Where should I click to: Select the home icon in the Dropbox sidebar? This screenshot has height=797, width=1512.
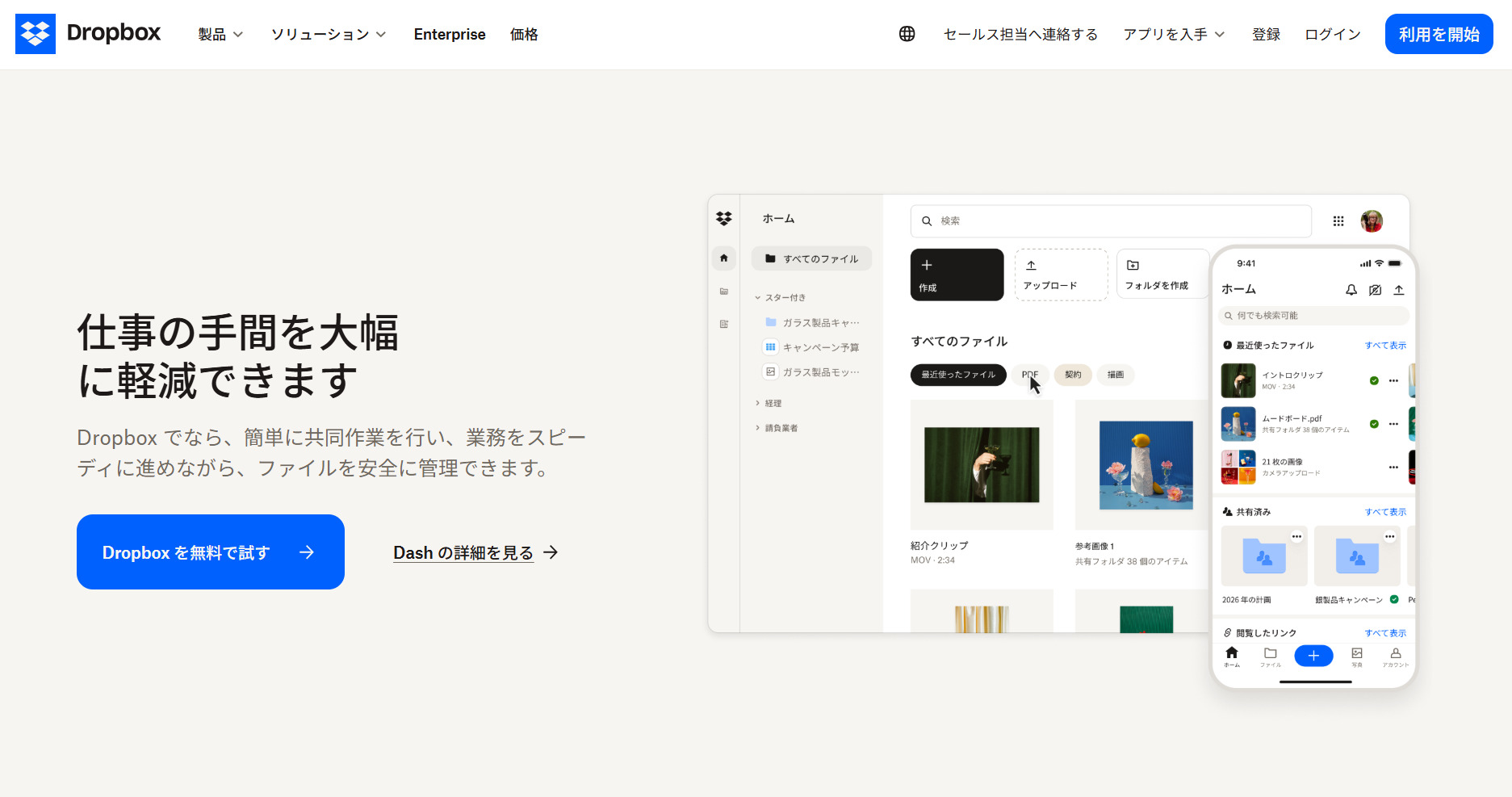coord(724,258)
